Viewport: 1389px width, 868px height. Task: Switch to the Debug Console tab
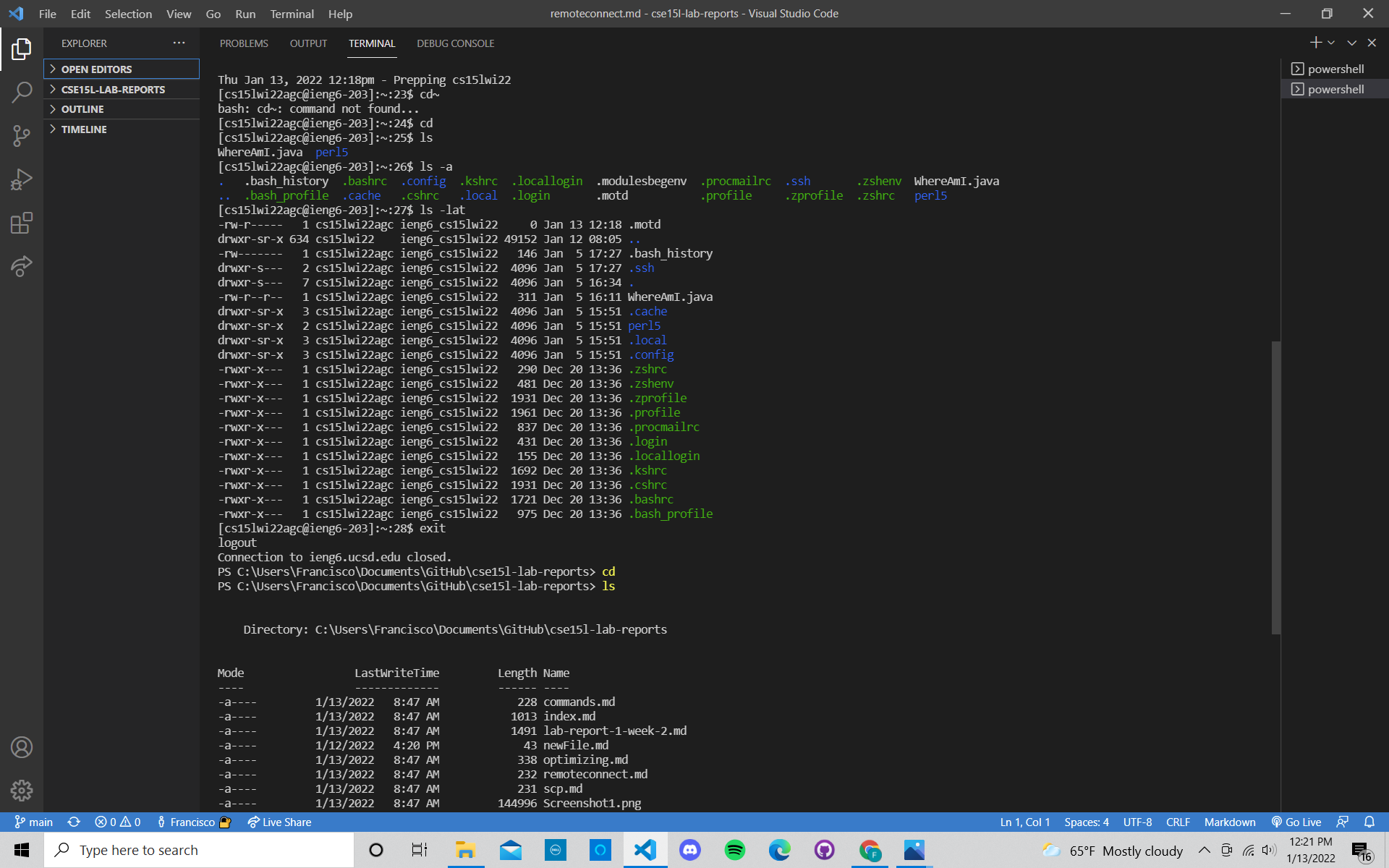click(x=455, y=43)
